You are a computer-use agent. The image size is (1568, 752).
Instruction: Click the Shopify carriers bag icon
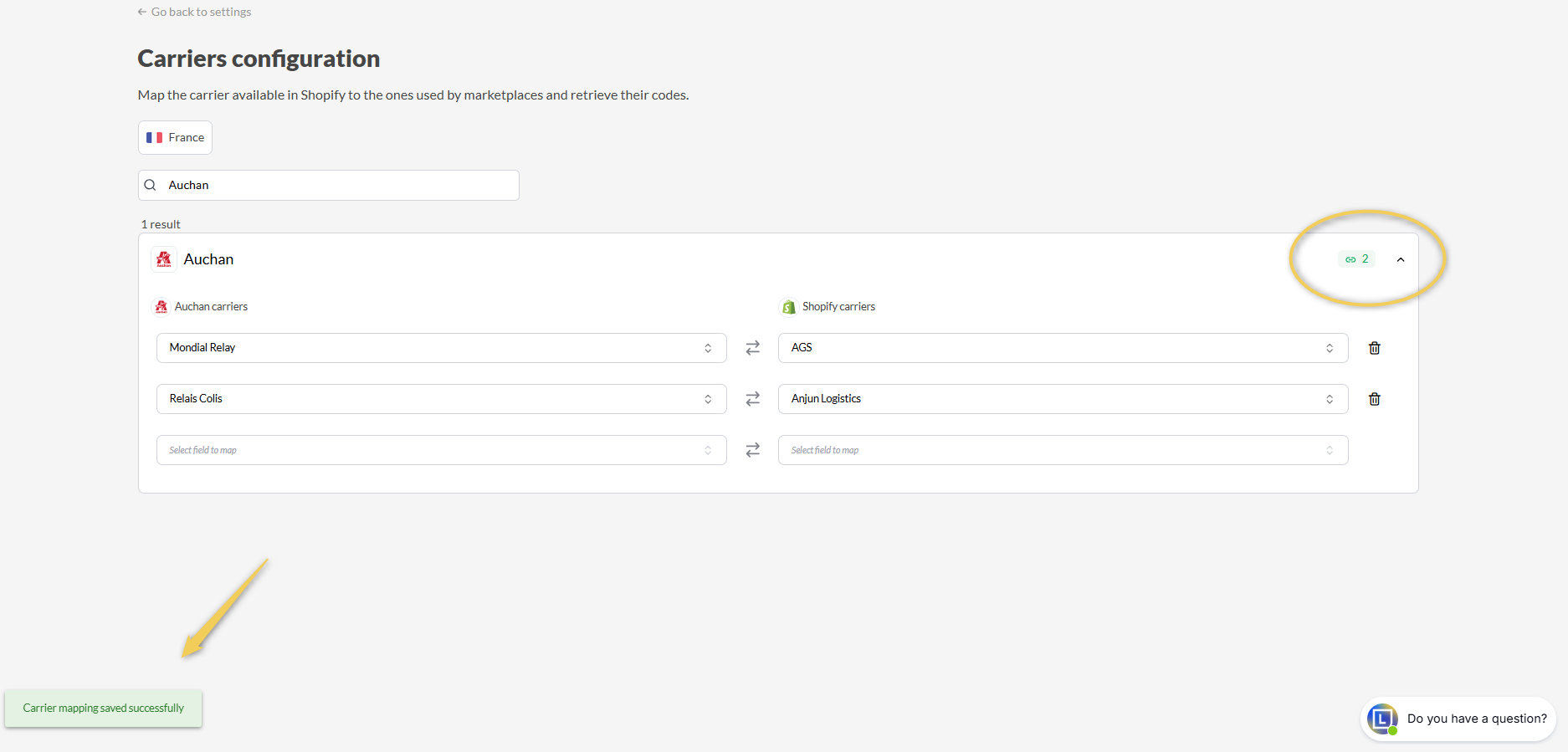click(788, 307)
